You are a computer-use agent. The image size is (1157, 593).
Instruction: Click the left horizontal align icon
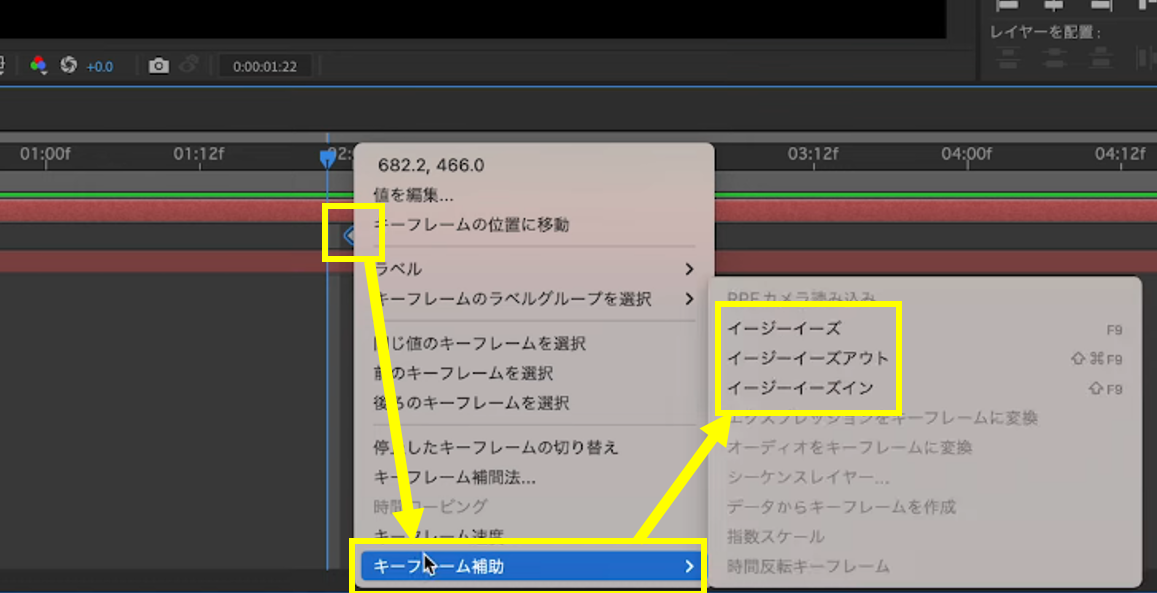tap(1007, 6)
